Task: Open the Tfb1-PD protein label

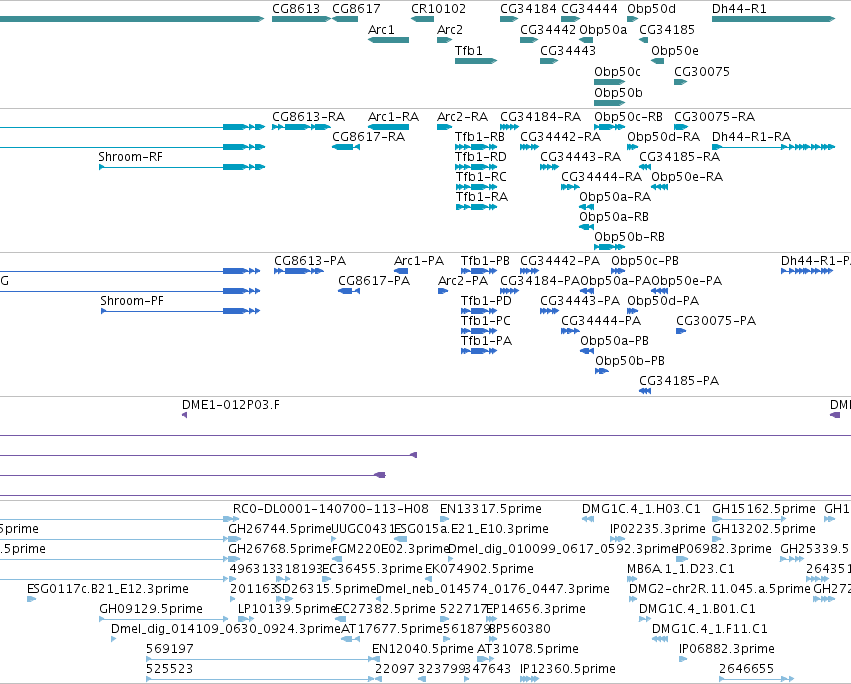Action: (x=486, y=301)
